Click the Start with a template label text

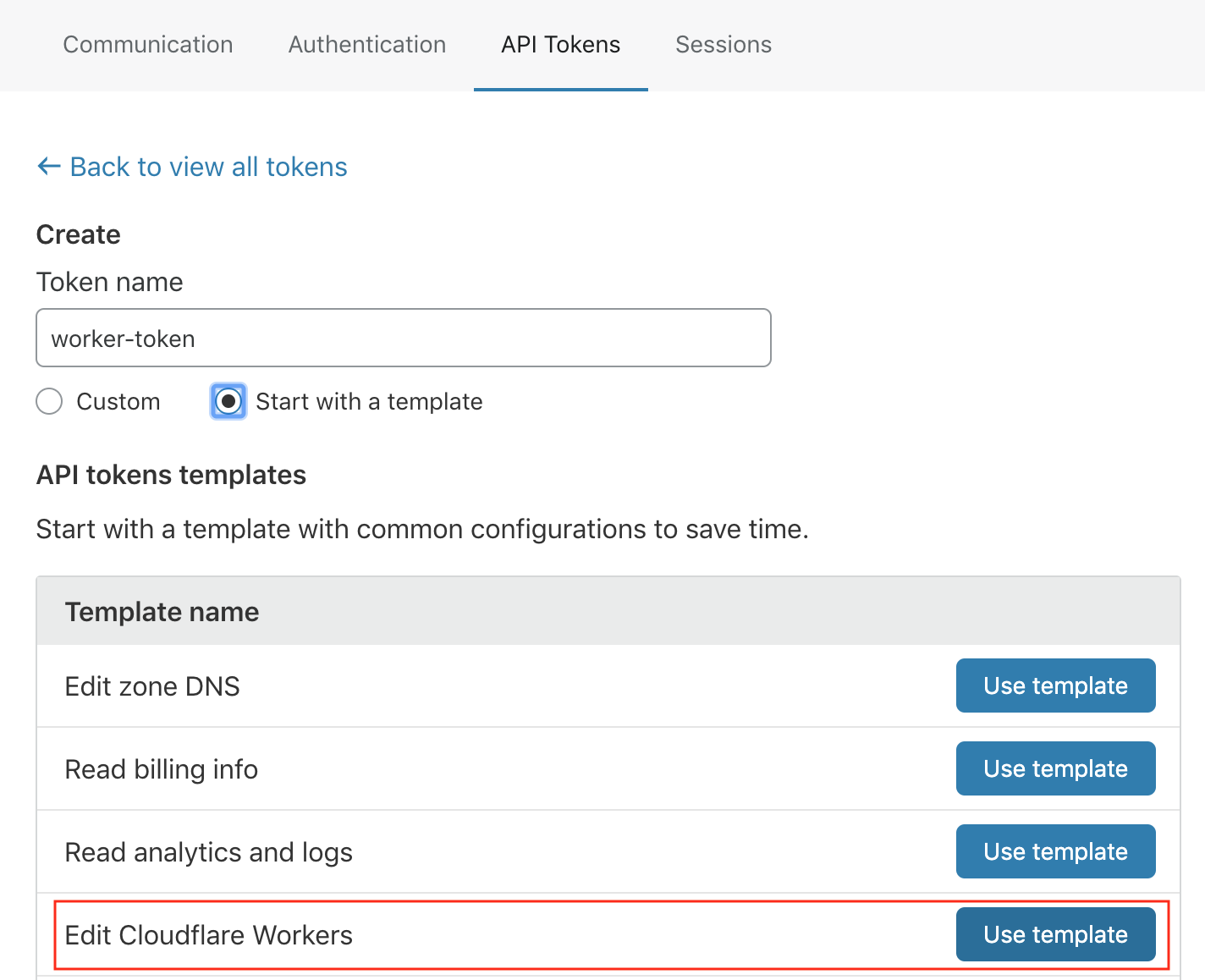(x=369, y=401)
